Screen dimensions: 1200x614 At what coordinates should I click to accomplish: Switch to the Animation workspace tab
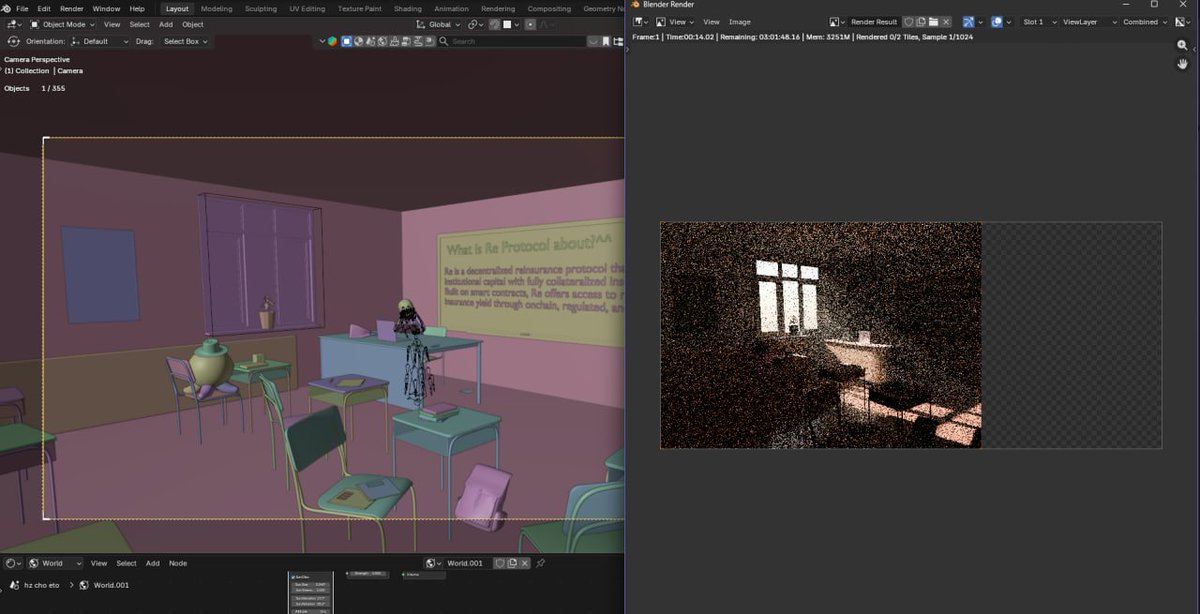coord(451,8)
